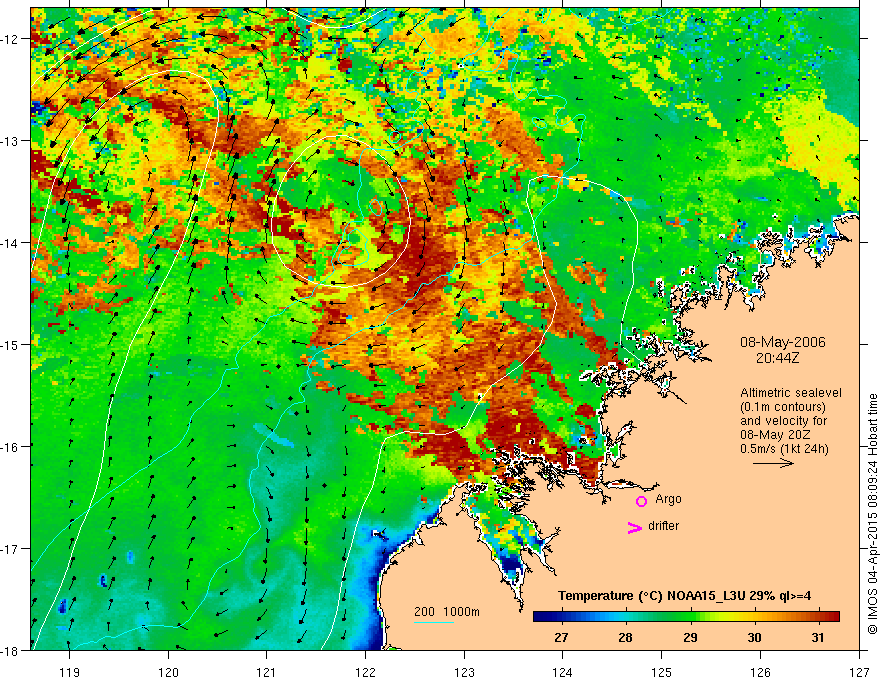The height and width of the screenshot is (680, 880).
Task: Click longitude axis label 123
Action: pyautogui.click(x=464, y=673)
